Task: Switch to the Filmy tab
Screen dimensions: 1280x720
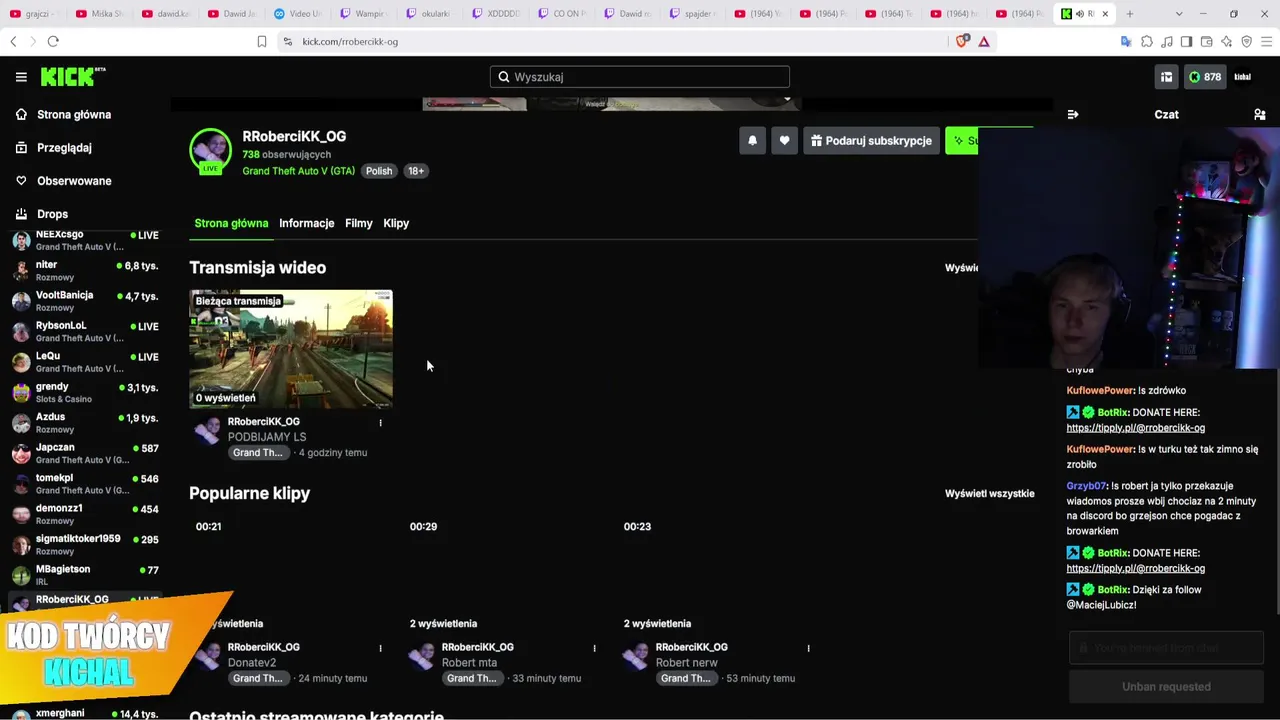Action: [x=359, y=223]
